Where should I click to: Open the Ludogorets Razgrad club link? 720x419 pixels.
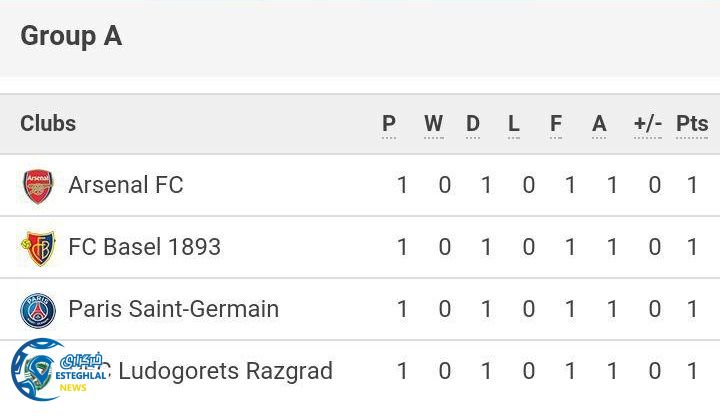point(225,372)
